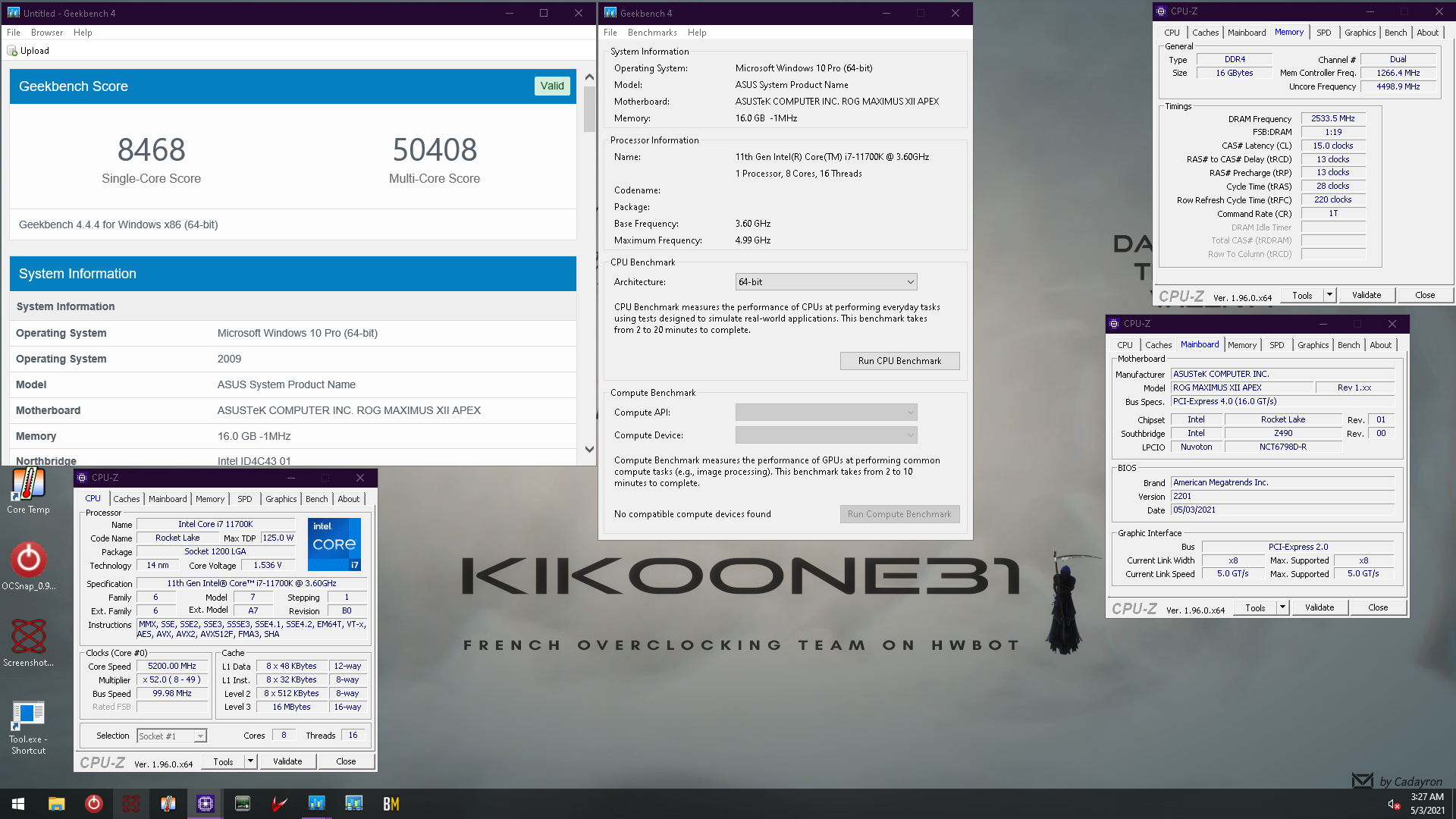Click Close button in CPU-Z CPU window
The width and height of the screenshot is (1456, 819).
coord(346,761)
